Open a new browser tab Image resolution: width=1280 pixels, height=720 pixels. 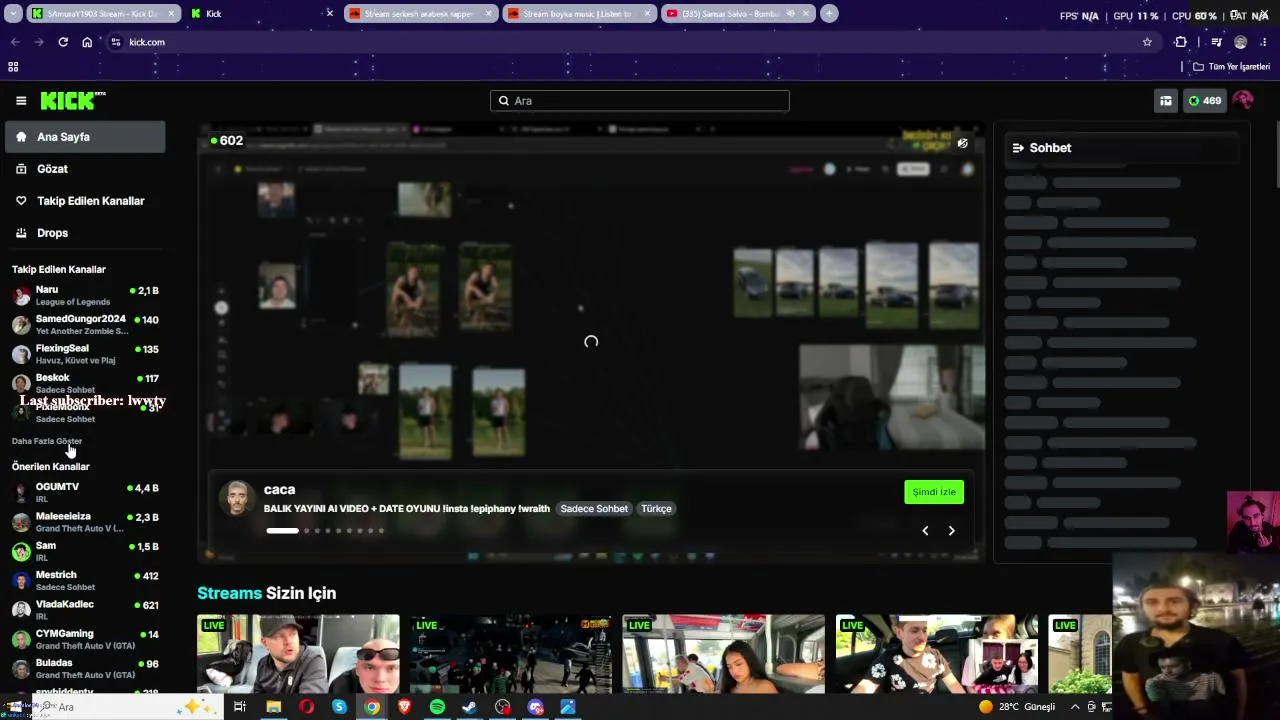point(829,14)
